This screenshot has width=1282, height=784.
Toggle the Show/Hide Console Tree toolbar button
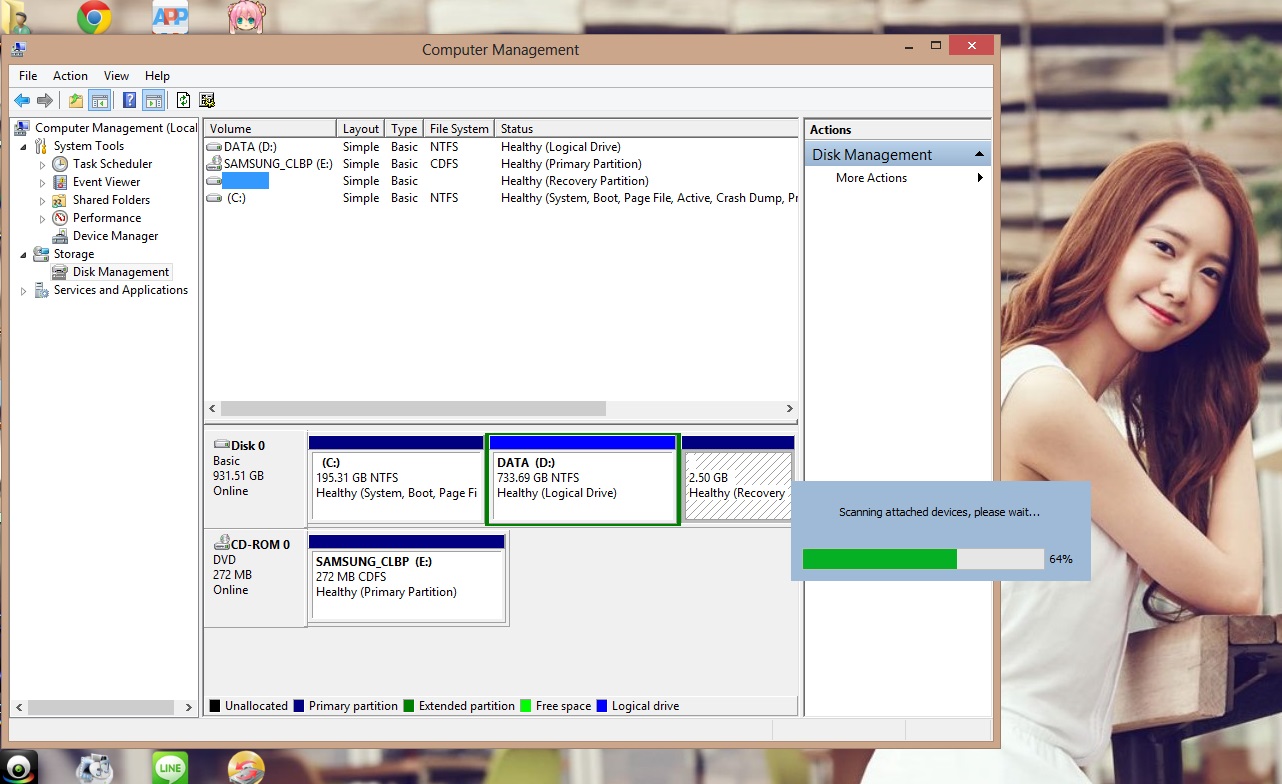[99, 100]
